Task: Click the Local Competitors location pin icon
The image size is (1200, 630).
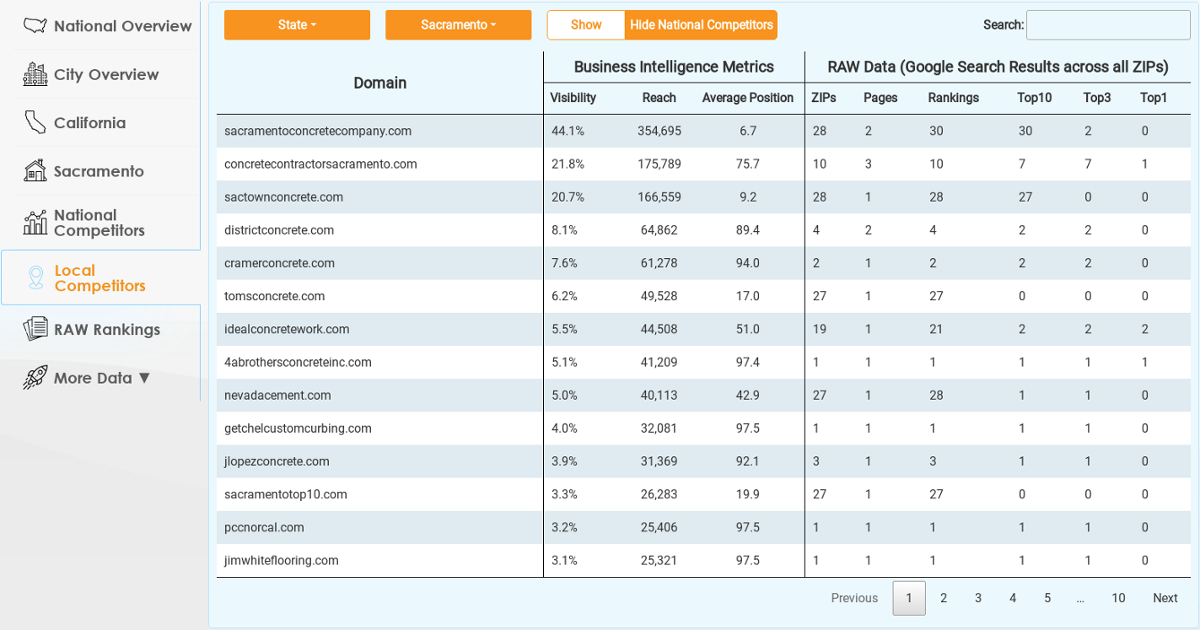Action: [35, 278]
